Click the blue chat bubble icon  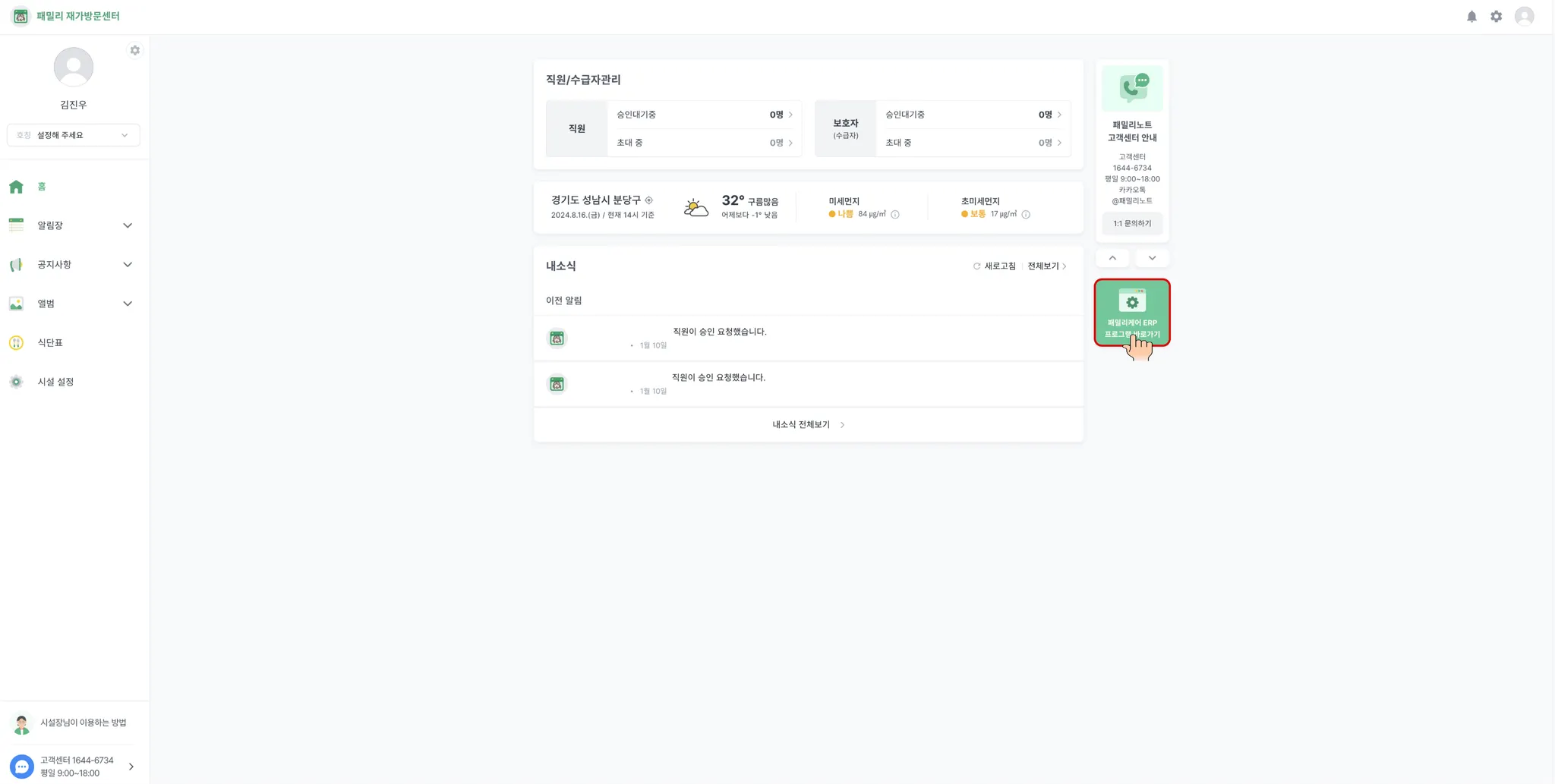click(21, 767)
